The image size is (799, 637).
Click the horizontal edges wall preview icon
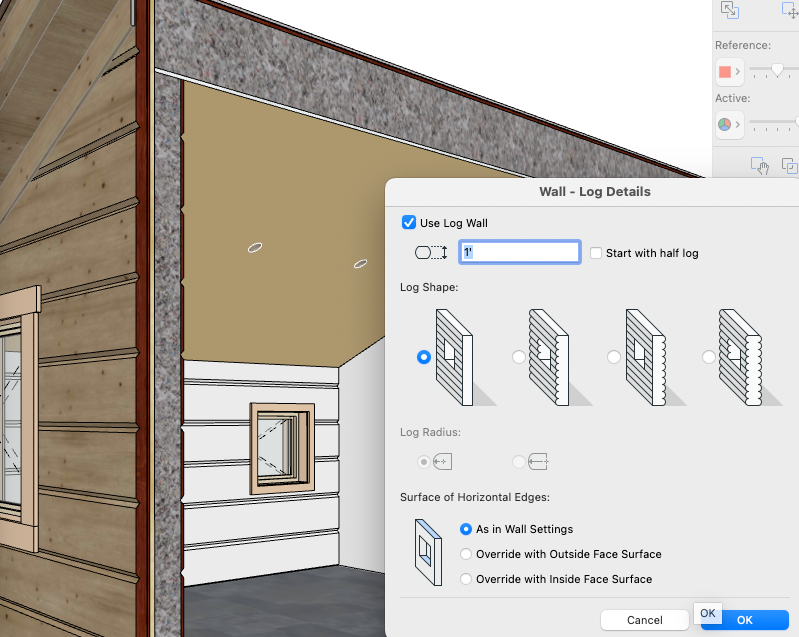(x=428, y=552)
